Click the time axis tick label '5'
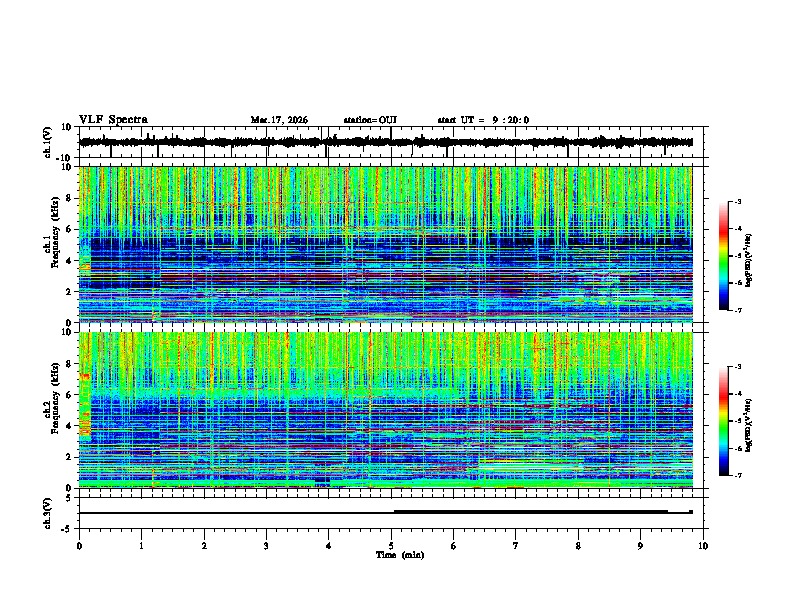The width and height of the screenshot is (792, 612). point(391,546)
